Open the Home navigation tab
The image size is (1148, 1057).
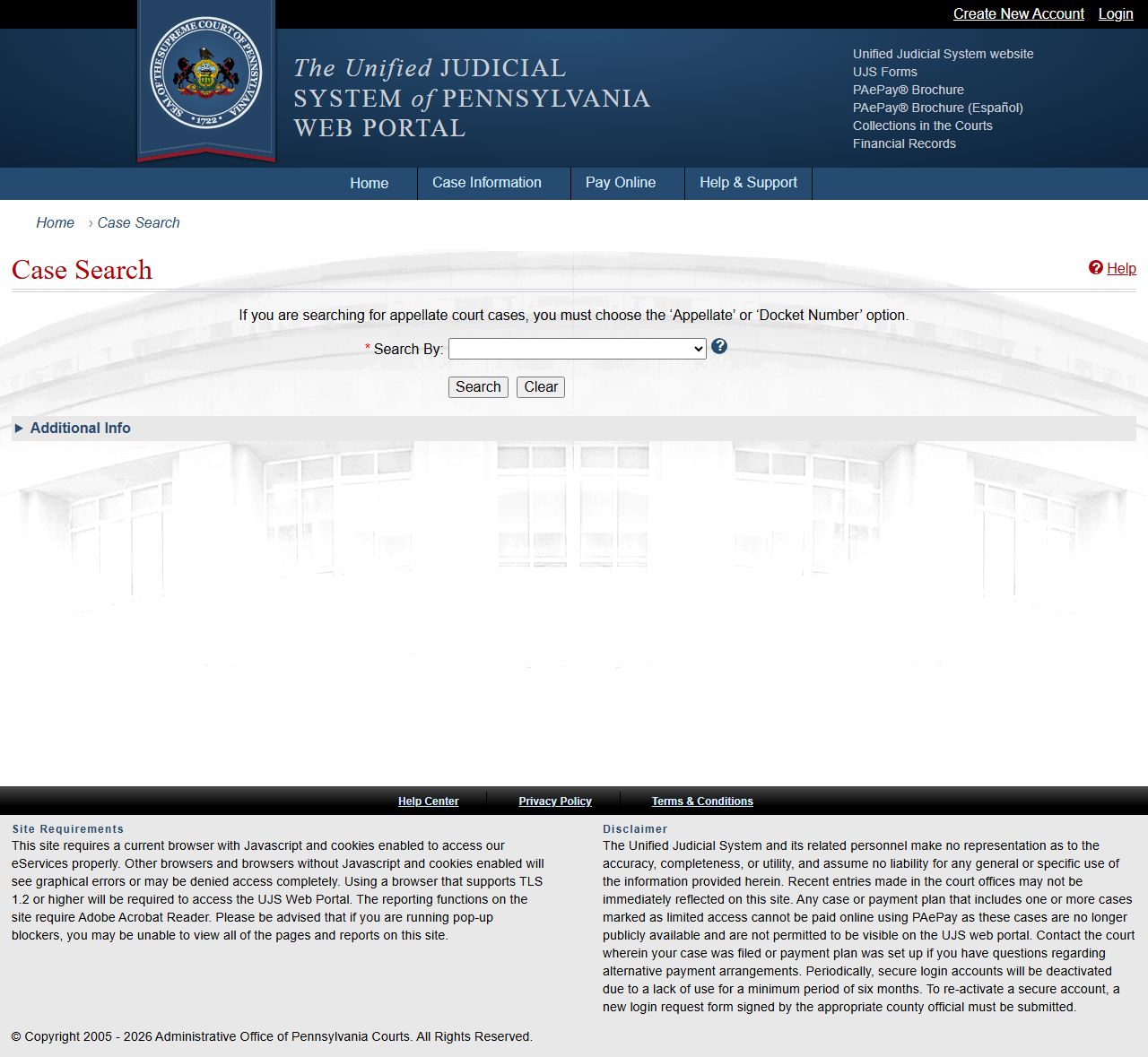369,183
